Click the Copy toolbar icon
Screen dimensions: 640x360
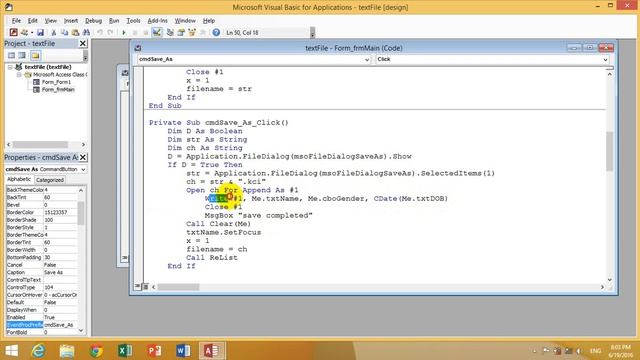(64, 32)
